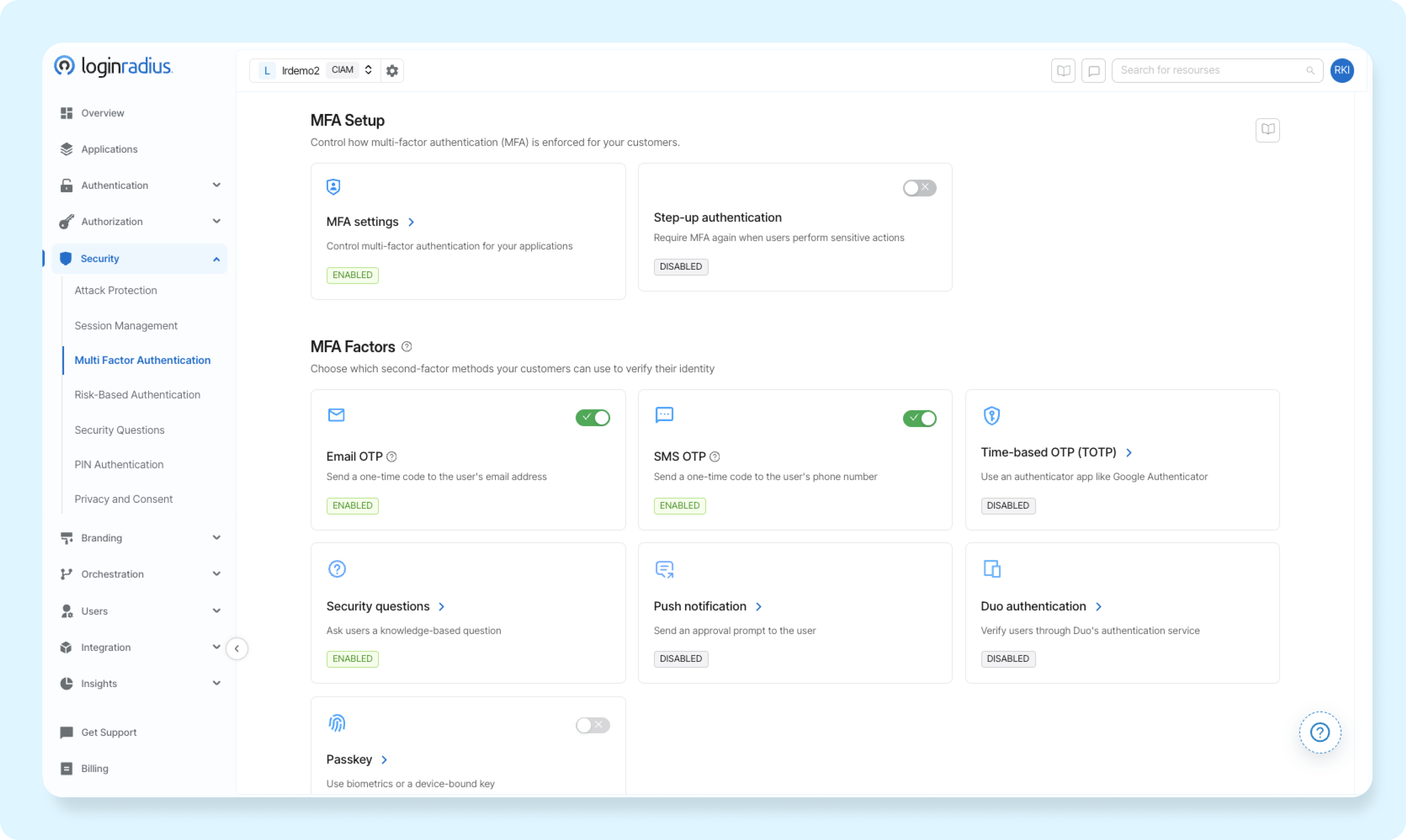Open Risk-Based Authentication
The image size is (1406, 840).
137,395
